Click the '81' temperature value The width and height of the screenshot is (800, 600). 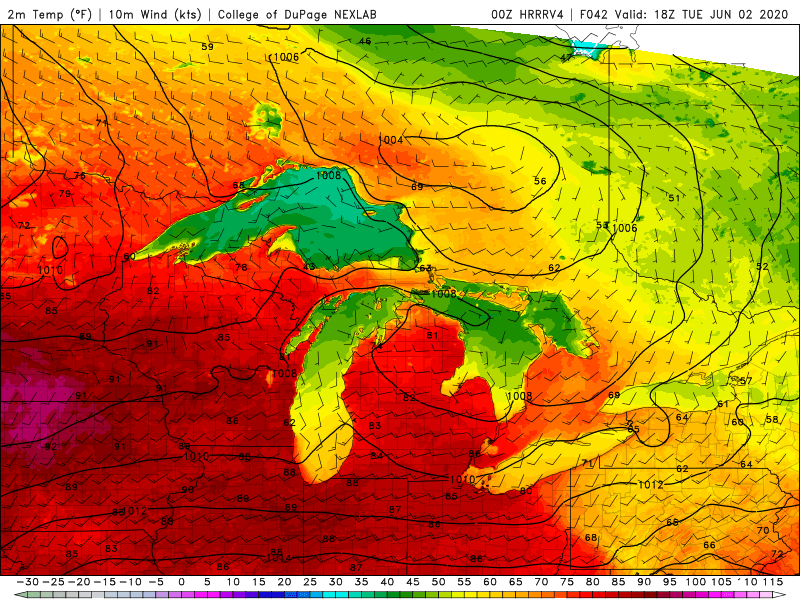coord(432,335)
